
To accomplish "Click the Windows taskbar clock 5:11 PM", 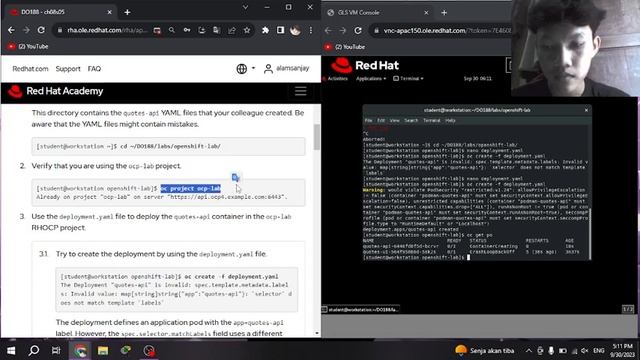I will point(622,351).
